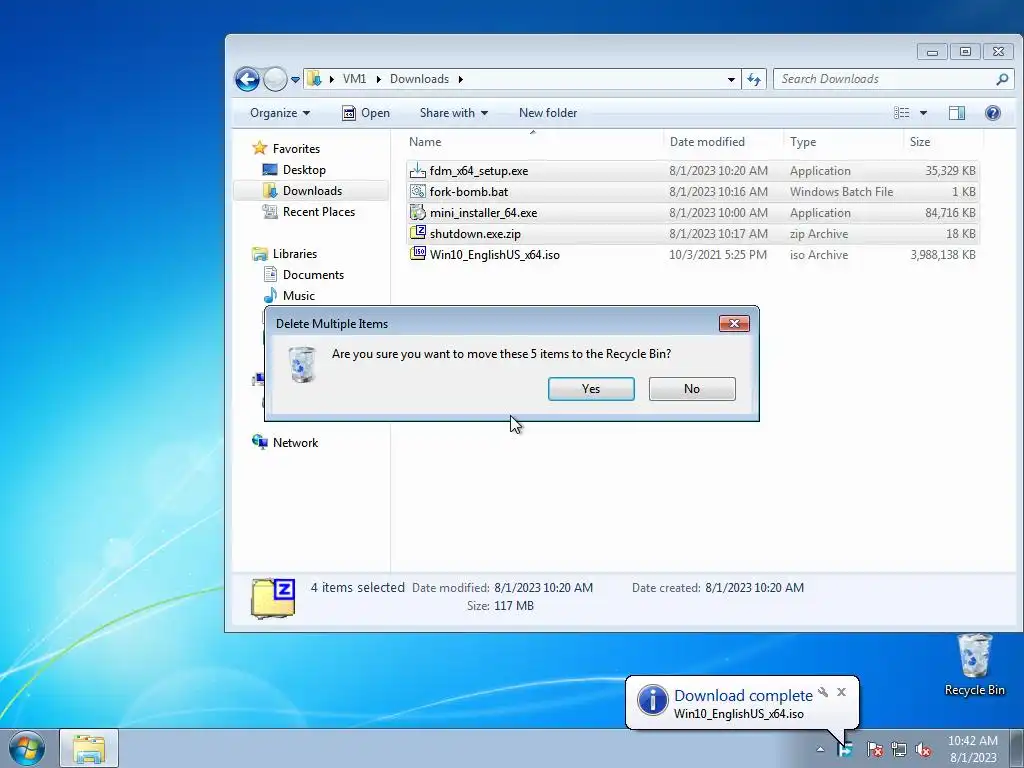
Task: Open address bar previous locations dropdown
Action: (x=731, y=80)
